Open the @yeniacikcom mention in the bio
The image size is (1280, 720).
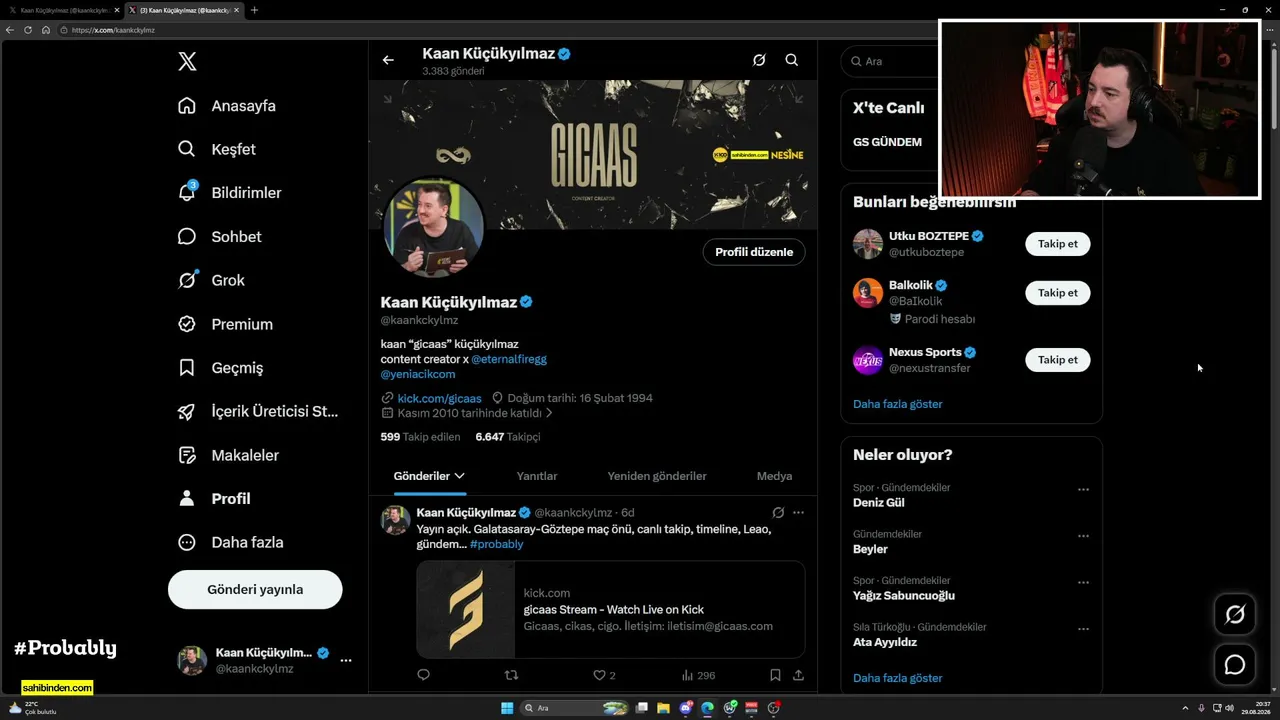click(418, 374)
